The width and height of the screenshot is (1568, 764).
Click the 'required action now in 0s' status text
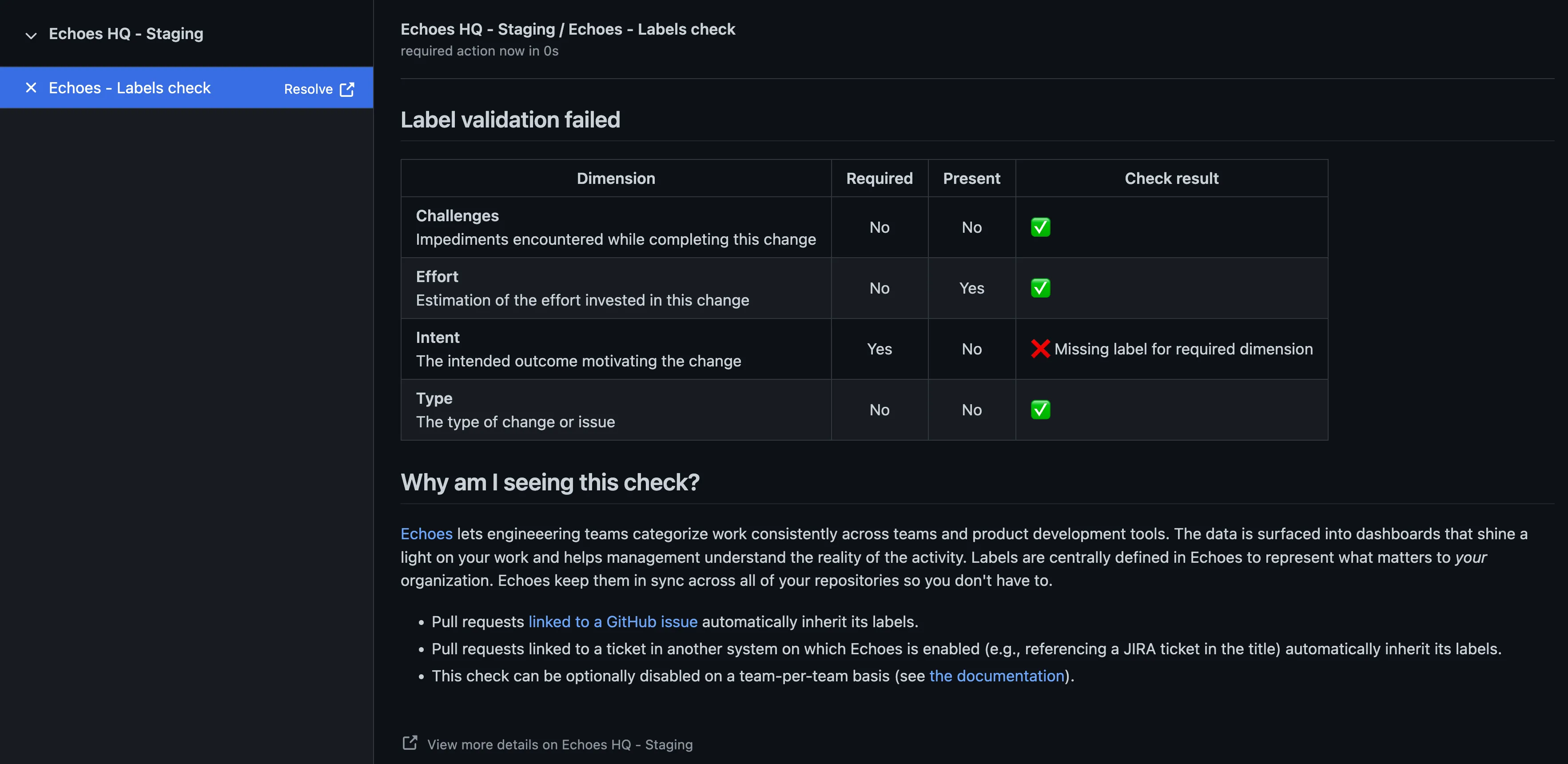coord(480,51)
